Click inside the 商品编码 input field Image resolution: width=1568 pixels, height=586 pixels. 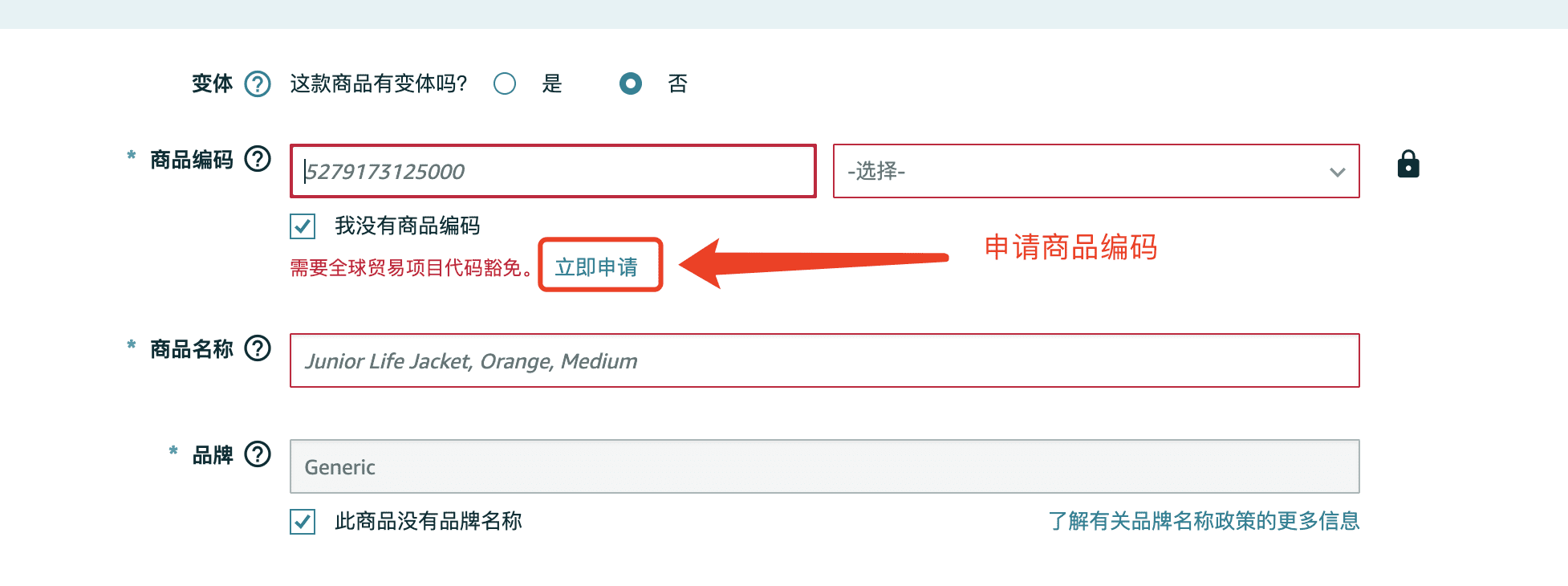click(x=552, y=171)
